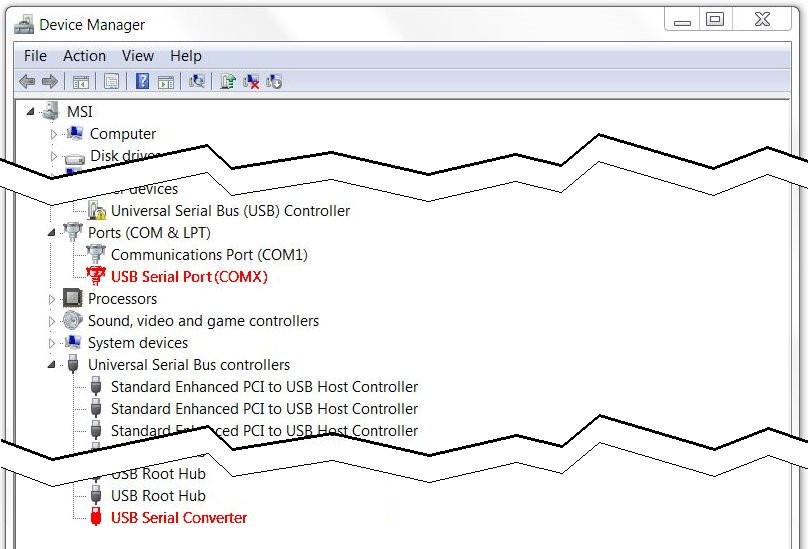
Task: Select the red USB Serial Port (COMX)
Action: (189, 277)
